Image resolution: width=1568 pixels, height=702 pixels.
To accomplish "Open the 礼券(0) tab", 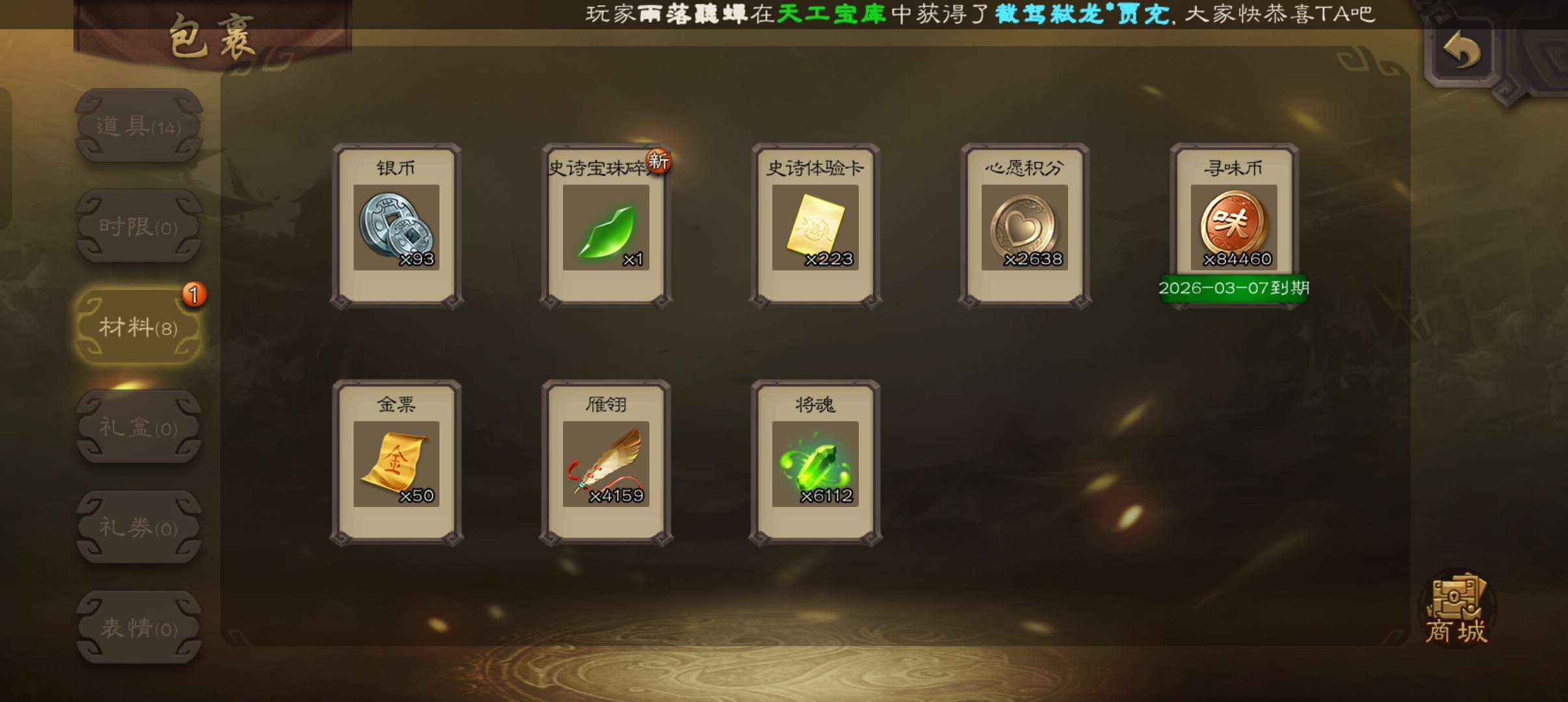I will (138, 528).
